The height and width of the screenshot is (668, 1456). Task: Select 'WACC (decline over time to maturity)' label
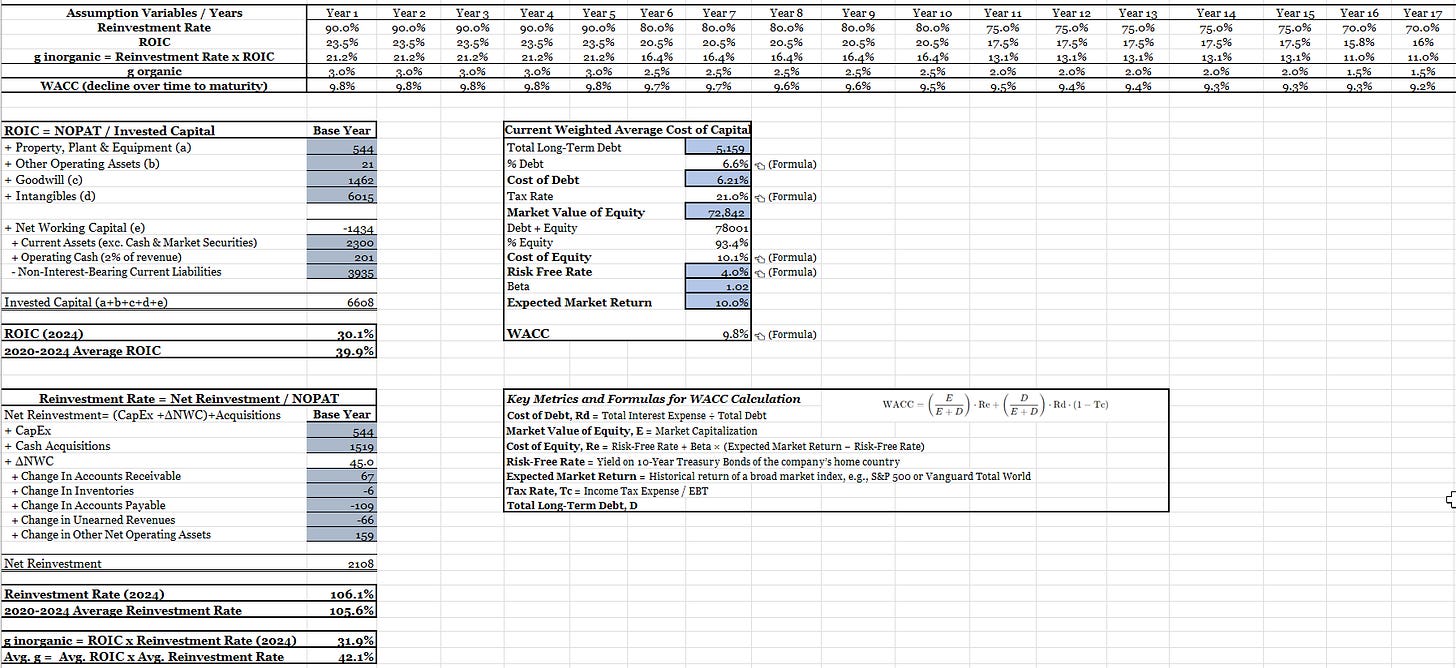154,86
